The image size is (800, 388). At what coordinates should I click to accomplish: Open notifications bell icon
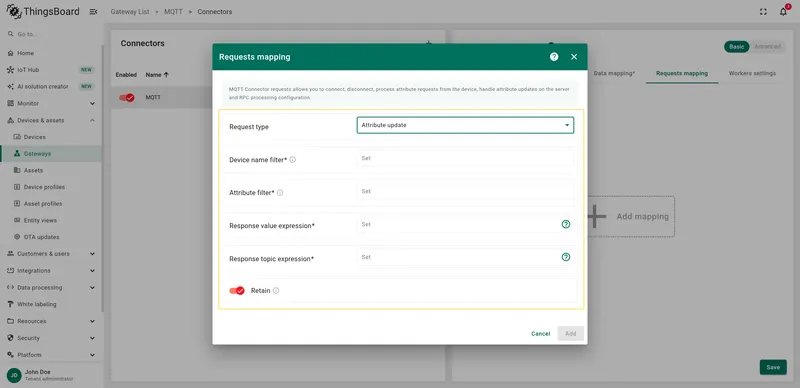click(783, 12)
